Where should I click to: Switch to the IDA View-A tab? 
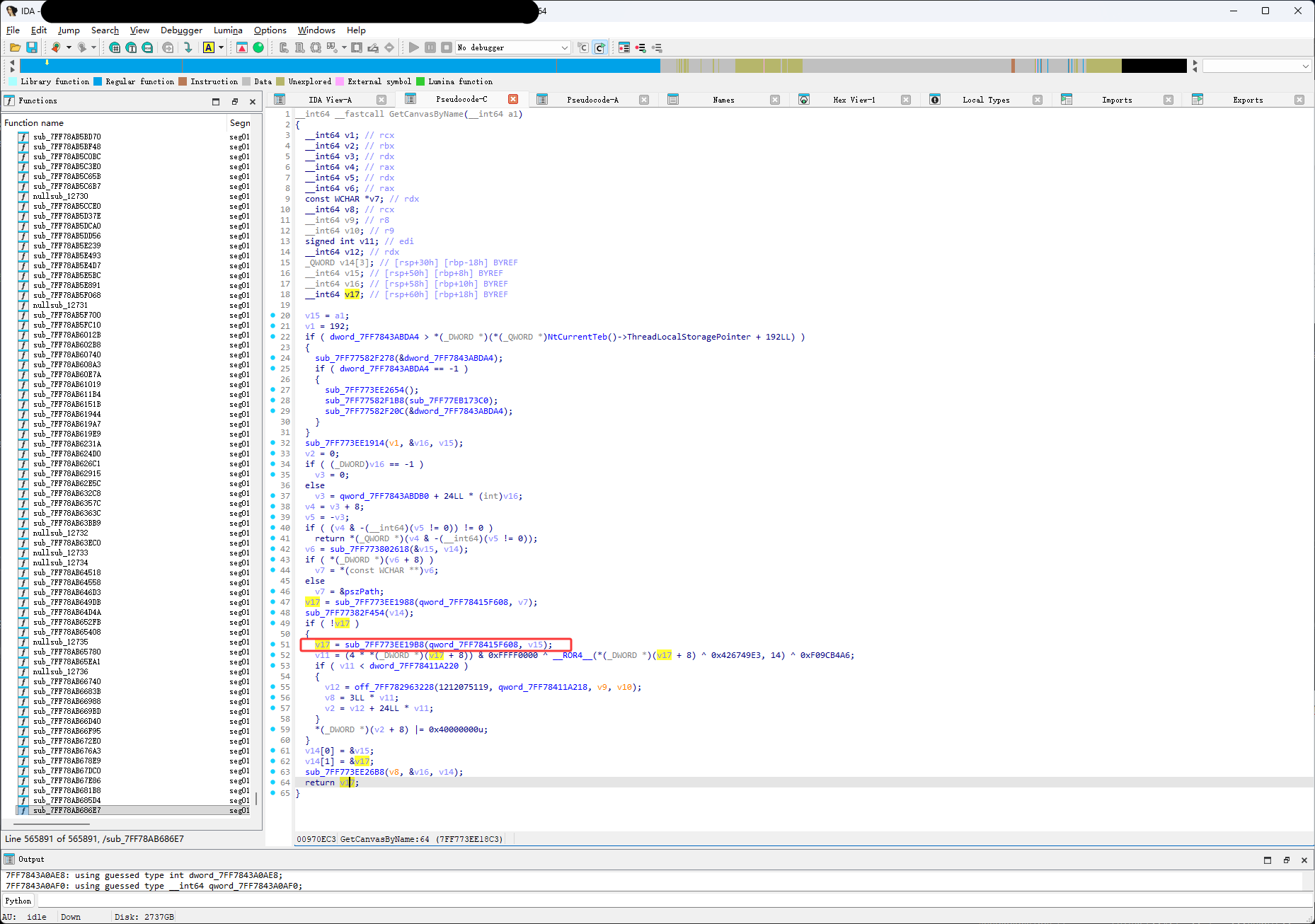coord(330,100)
